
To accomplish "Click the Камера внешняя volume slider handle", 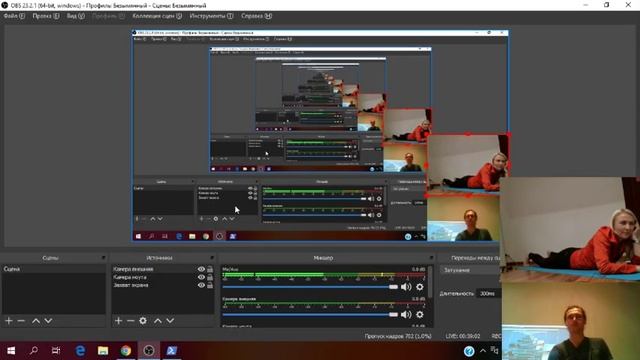I will (393, 315).
